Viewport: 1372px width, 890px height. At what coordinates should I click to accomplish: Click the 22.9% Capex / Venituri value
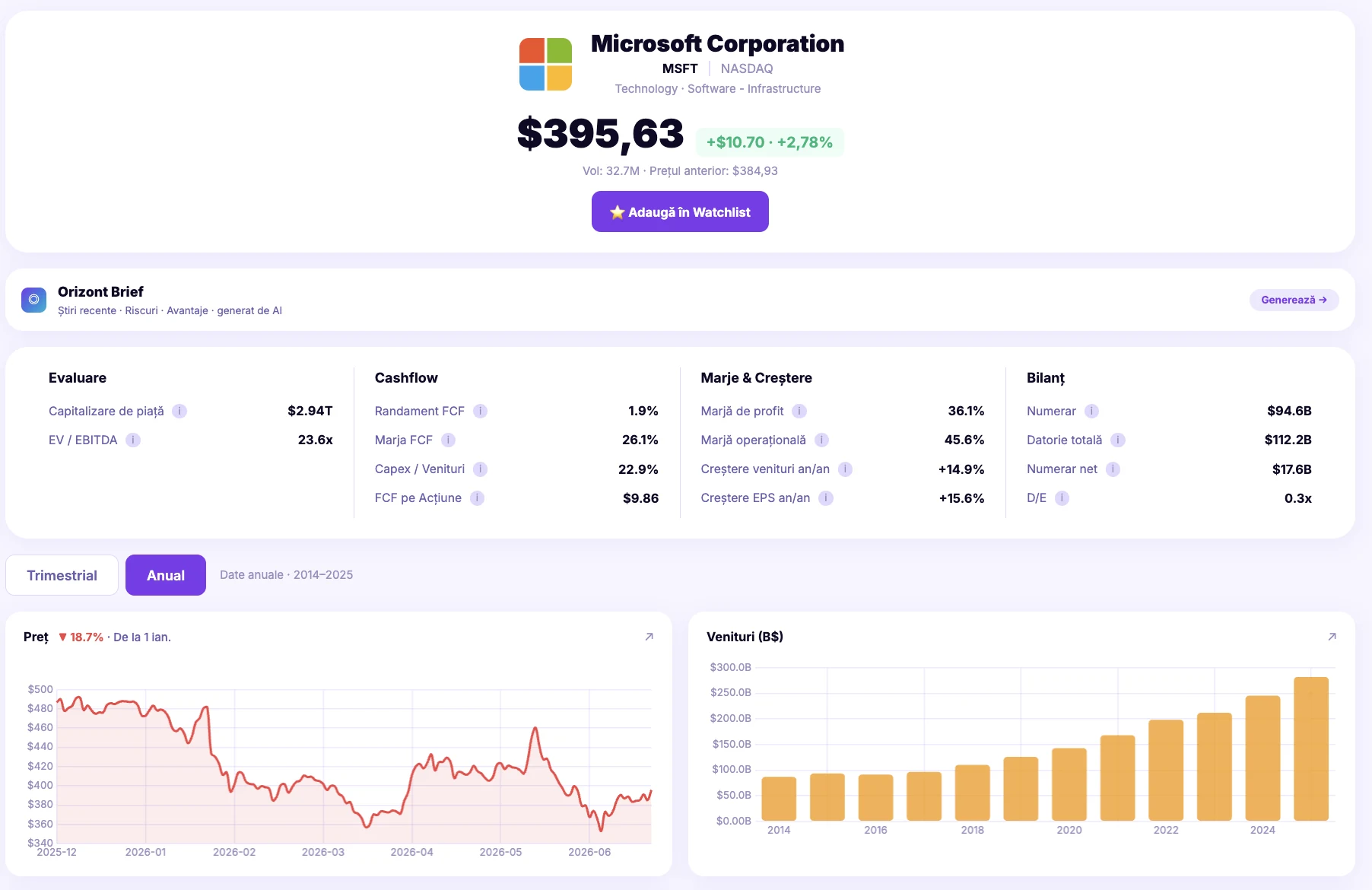[x=638, y=469]
